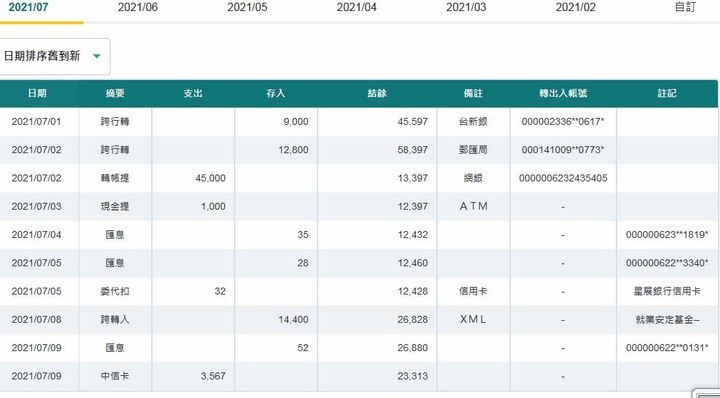This screenshot has width=720, height=398.
Task: Click the 網銀 remark cell
Action: (x=473, y=178)
